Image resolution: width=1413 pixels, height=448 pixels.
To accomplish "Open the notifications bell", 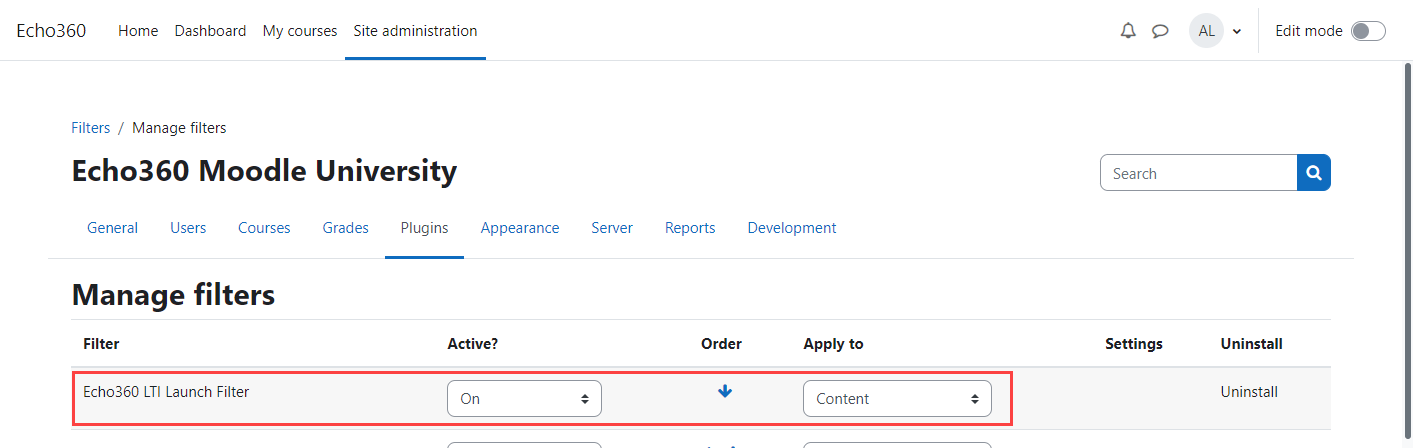I will pos(1128,31).
